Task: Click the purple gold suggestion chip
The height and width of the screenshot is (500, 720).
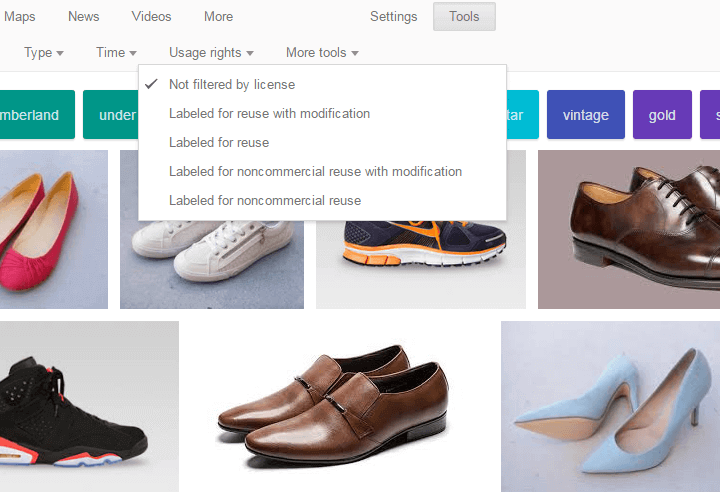Action: pos(662,115)
